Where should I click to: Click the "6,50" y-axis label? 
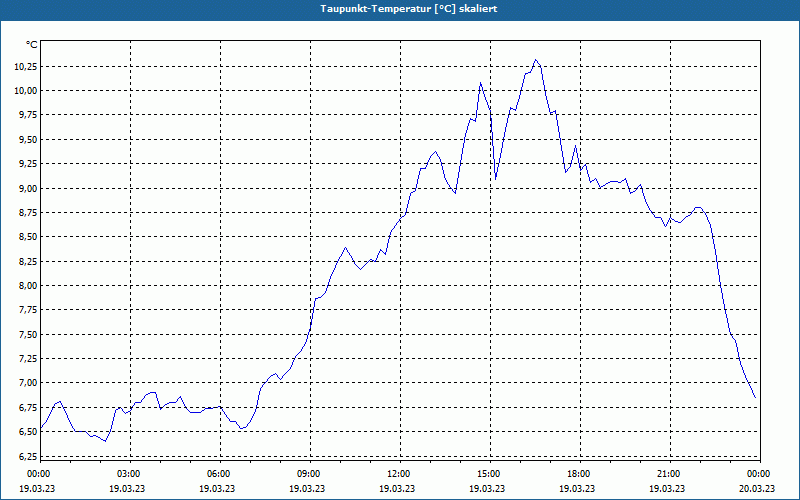[29, 432]
